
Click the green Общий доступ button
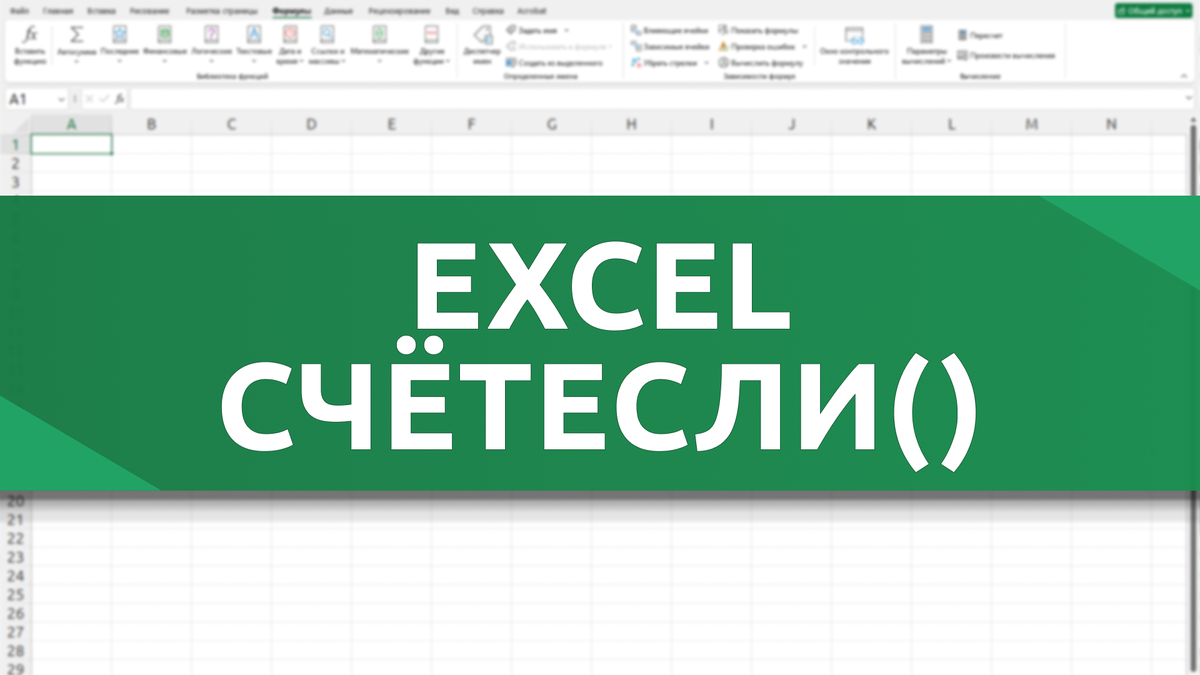pyautogui.click(x=1153, y=10)
